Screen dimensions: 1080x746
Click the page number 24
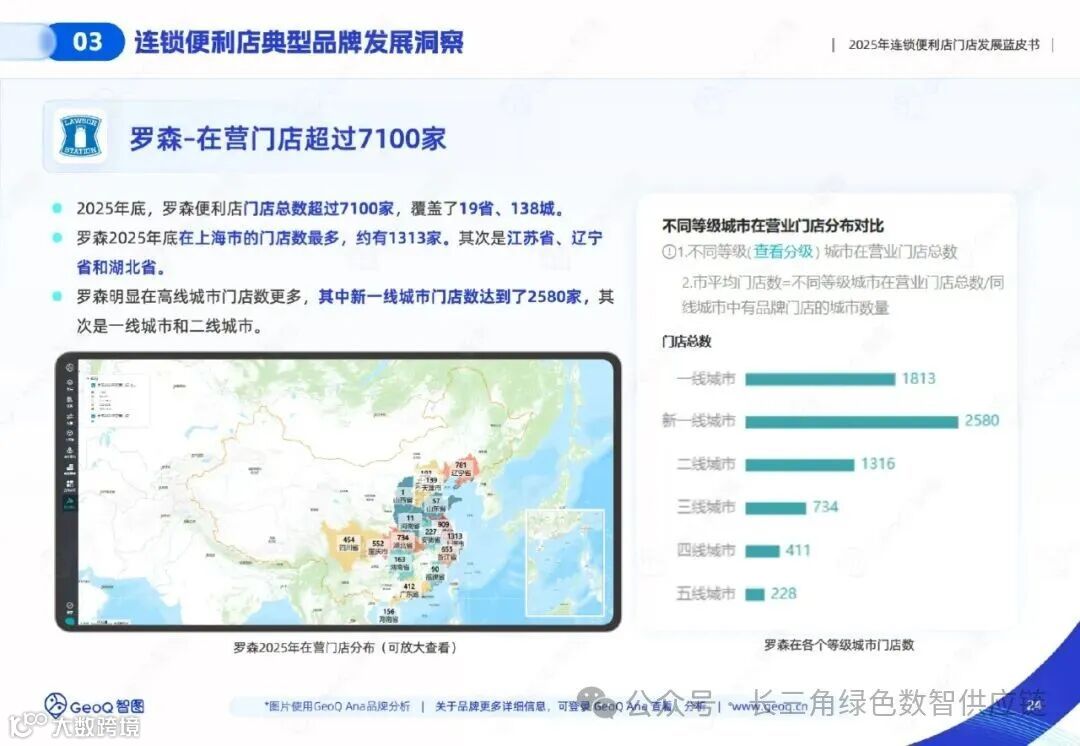pyautogui.click(x=1033, y=705)
